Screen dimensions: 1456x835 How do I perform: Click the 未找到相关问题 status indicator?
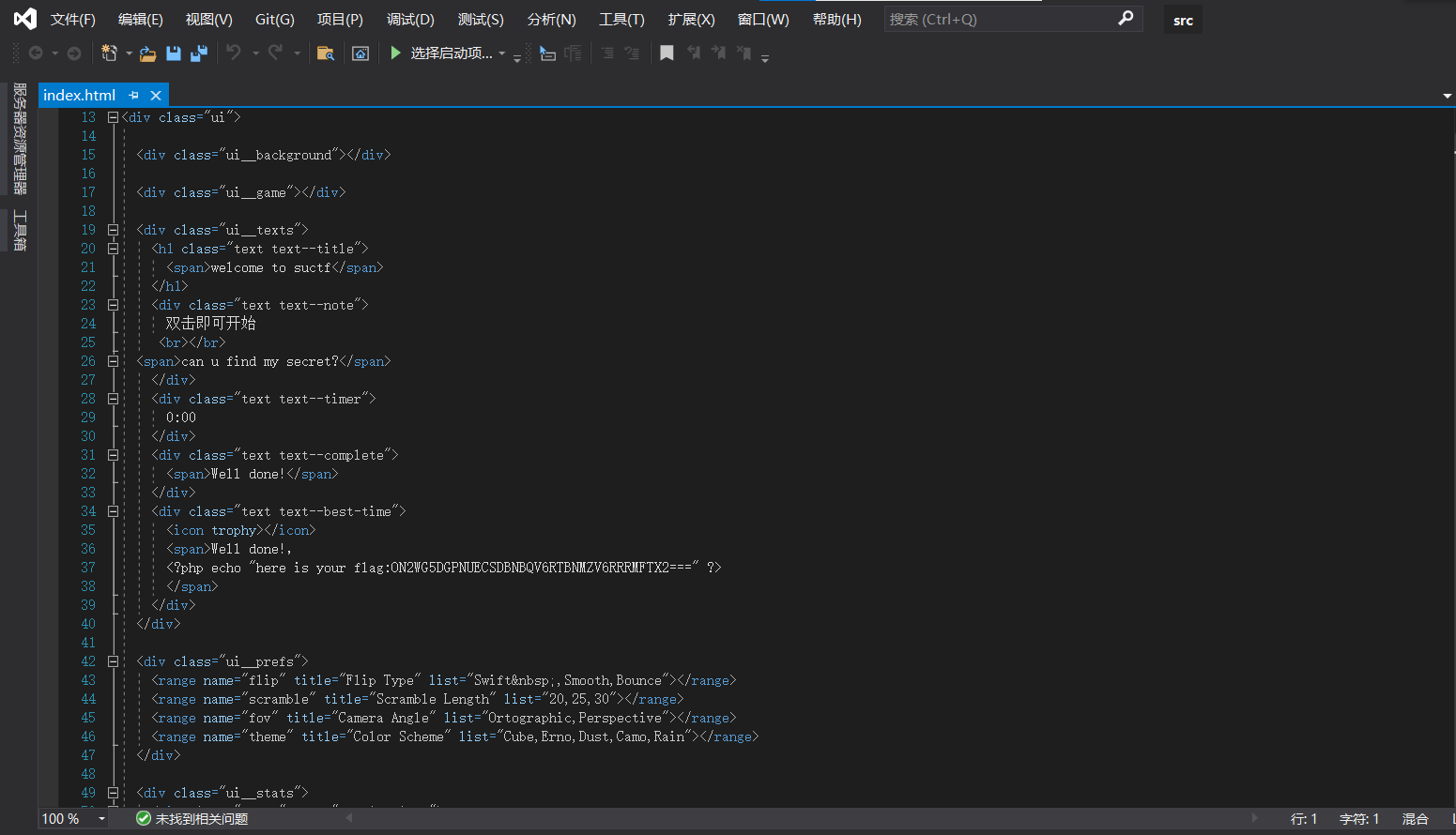click(x=192, y=819)
